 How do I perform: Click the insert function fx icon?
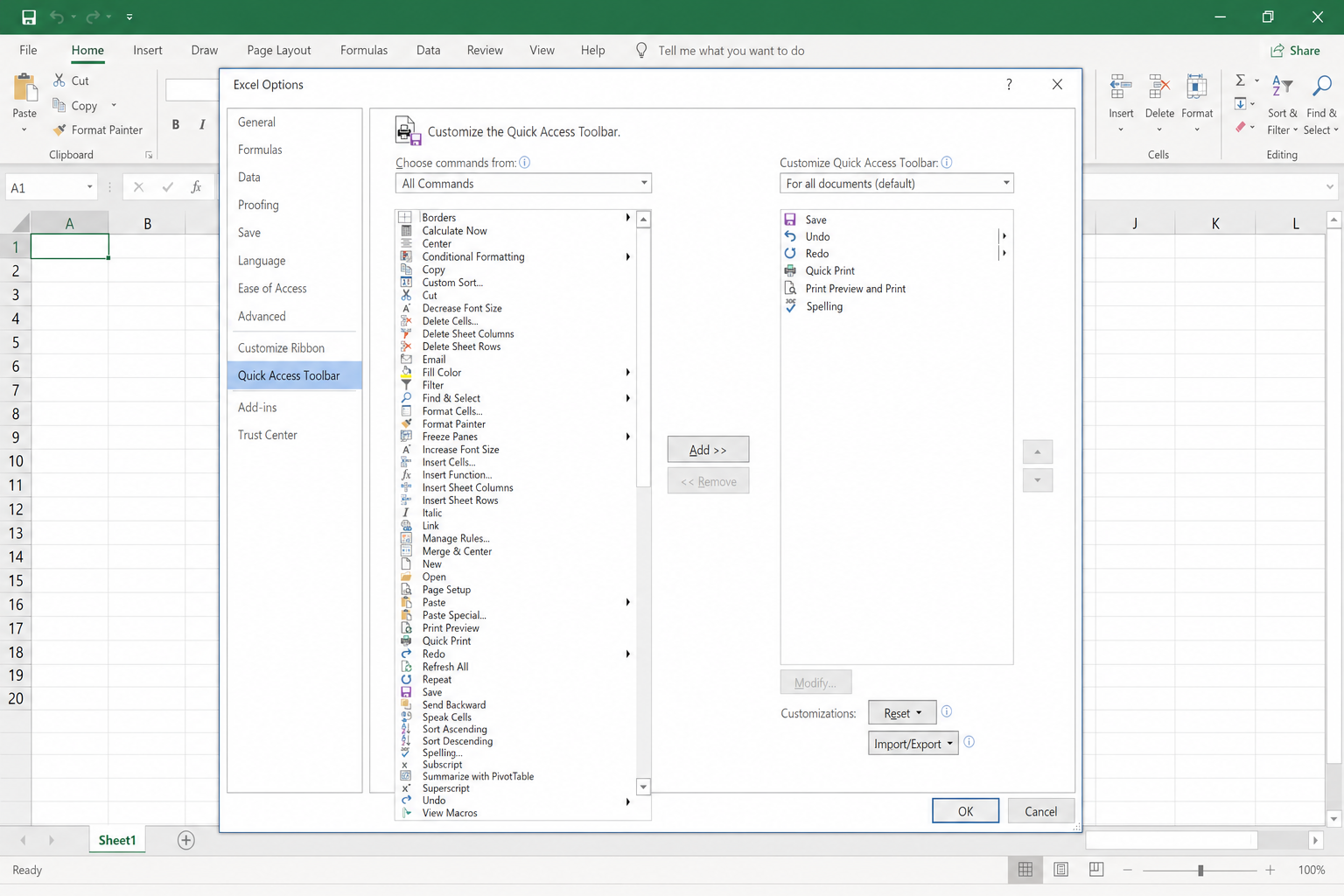(x=196, y=186)
